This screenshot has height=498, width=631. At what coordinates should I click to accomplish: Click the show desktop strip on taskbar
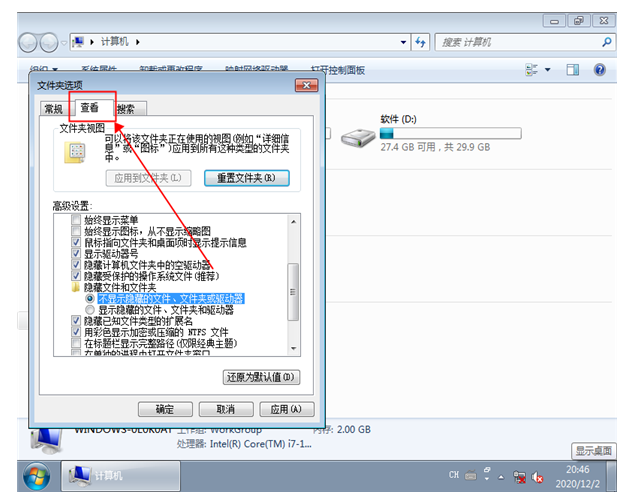pos(612,476)
